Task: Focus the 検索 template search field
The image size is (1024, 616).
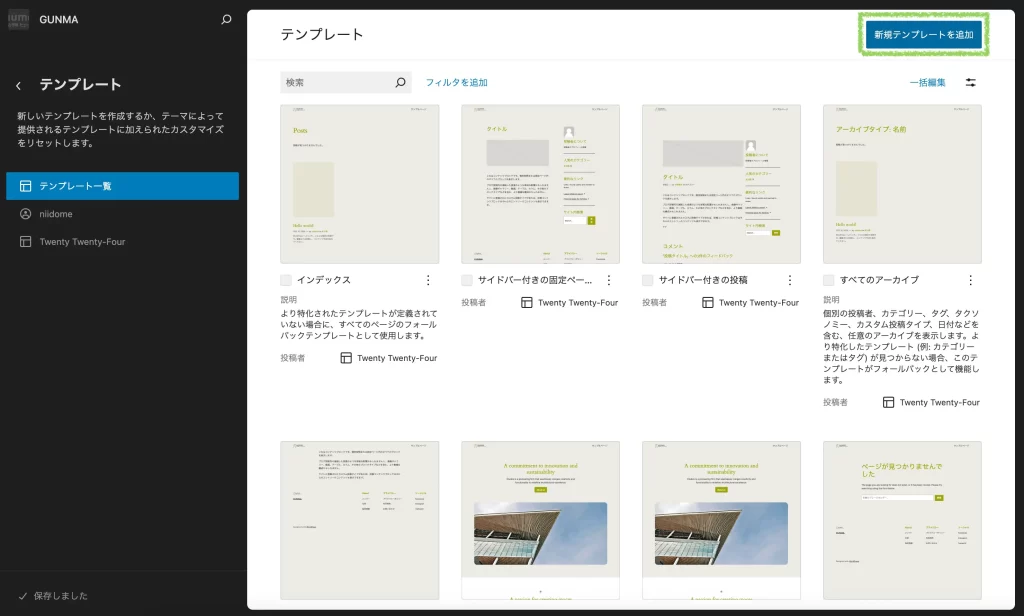Action: pos(335,83)
